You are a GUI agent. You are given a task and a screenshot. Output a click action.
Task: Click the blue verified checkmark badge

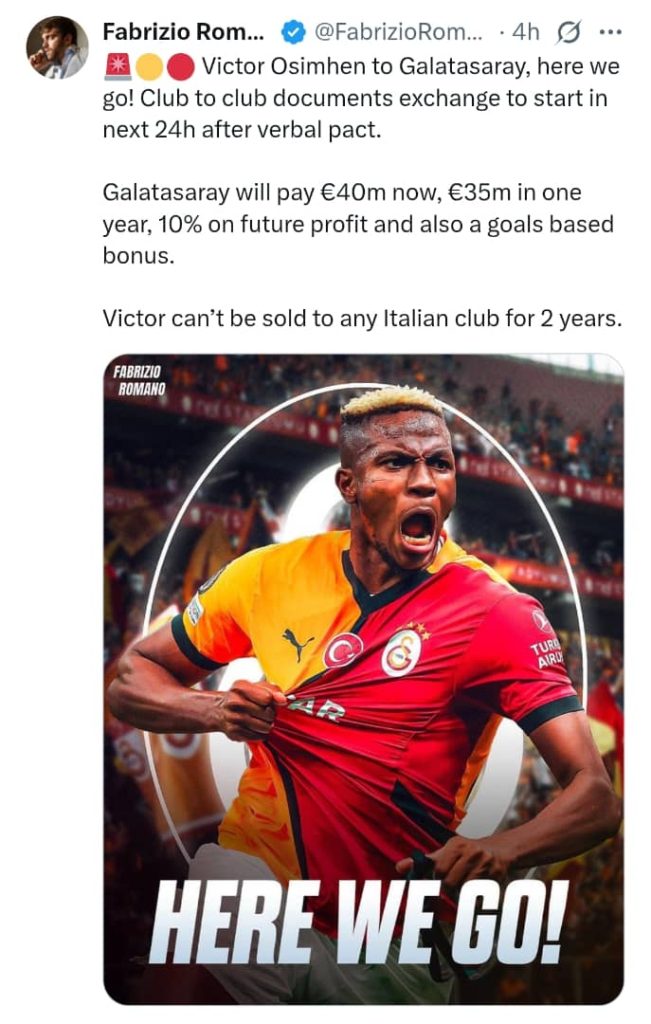pos(293,32)
